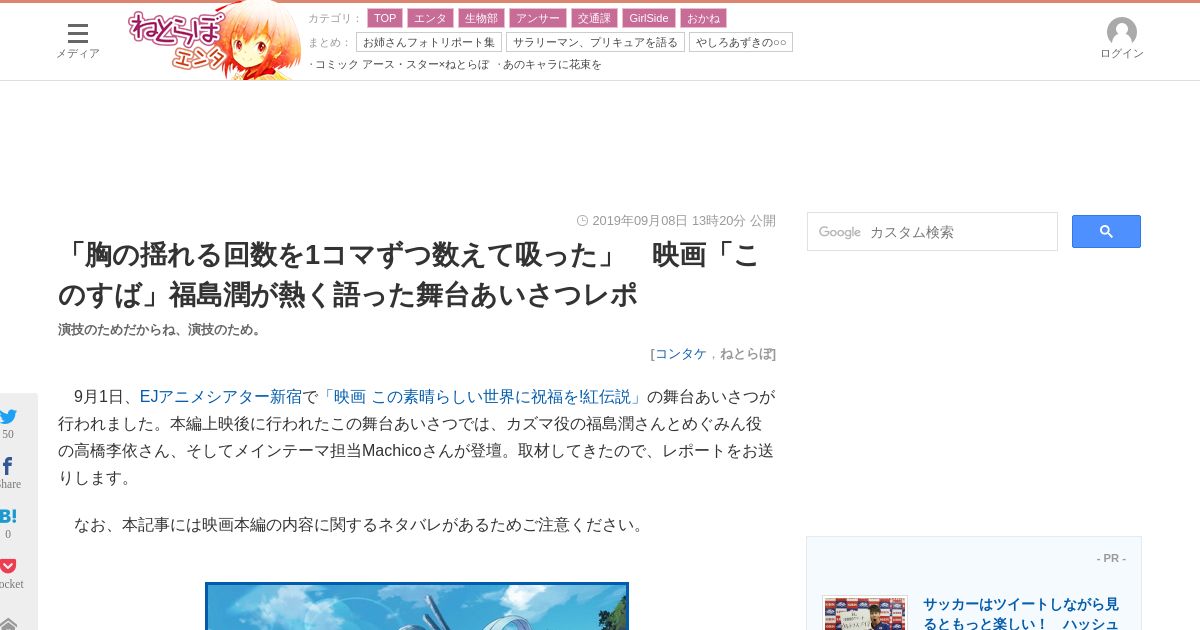Image resolution: width=1200 pixels, height=630 pixels.
Task: Open サラリーマン、プリキュアを語る summary link
Action: tap(595, 42)
